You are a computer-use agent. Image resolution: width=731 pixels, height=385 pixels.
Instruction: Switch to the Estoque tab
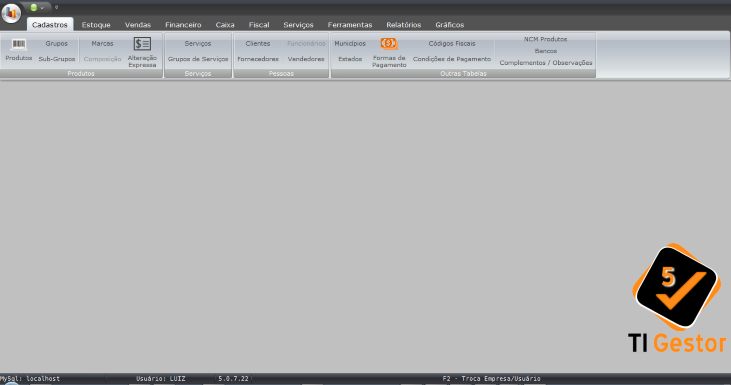[x=96, y=25]
